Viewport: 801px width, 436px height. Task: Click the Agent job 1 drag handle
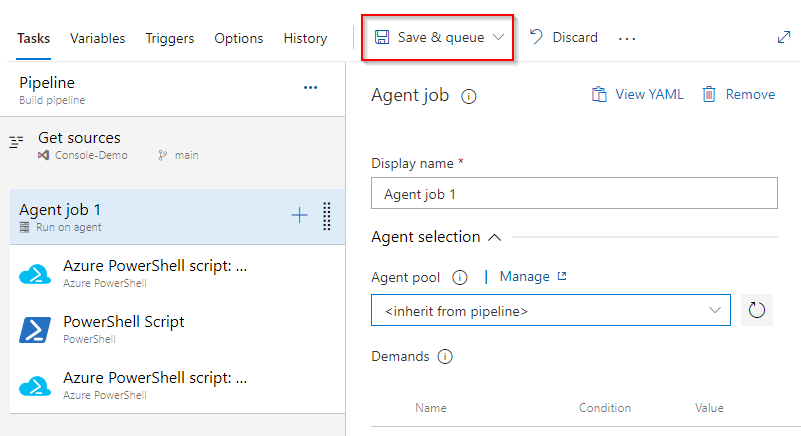tap(327, 216)
